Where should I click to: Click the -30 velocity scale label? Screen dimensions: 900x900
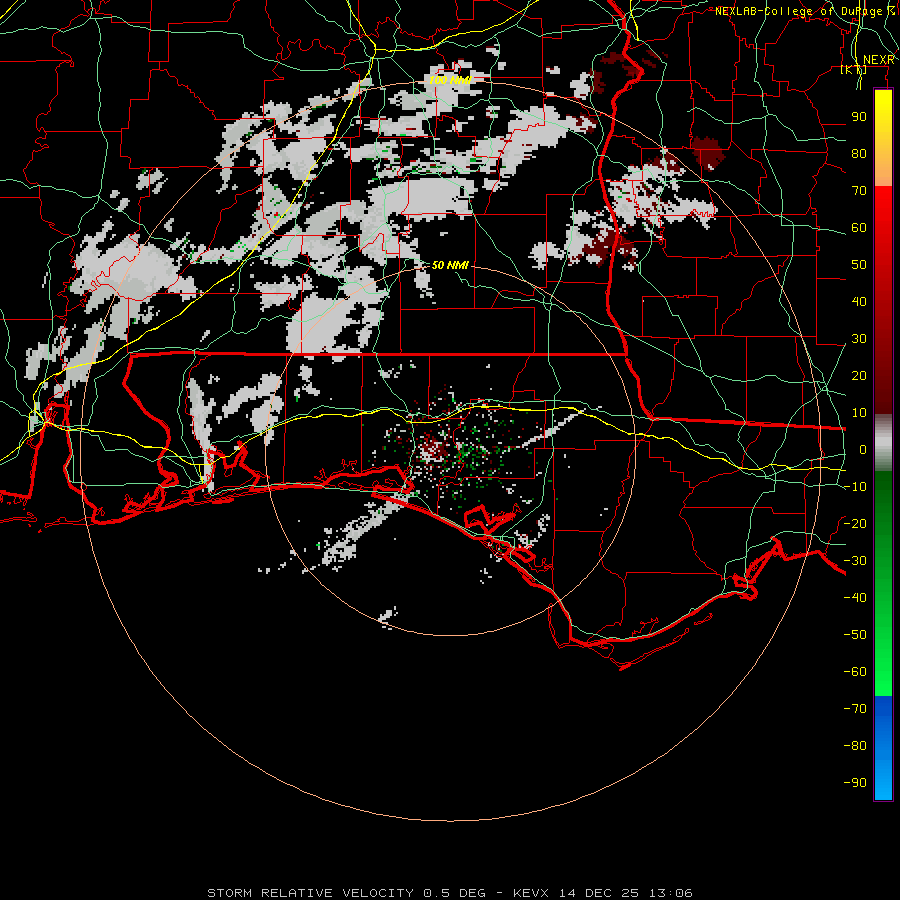[x=855, y=561]
